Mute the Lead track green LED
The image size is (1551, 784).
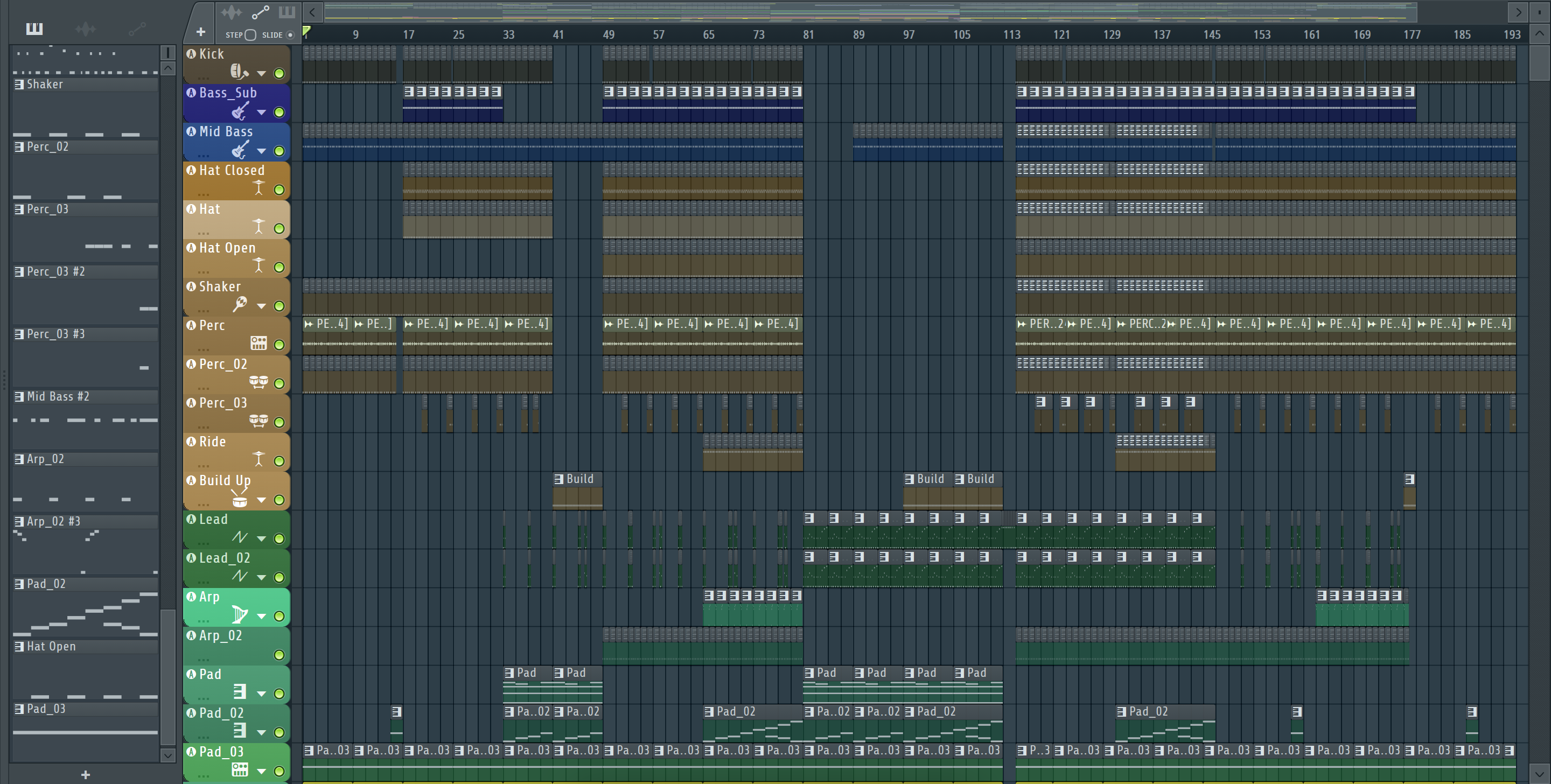click(280, 539)
